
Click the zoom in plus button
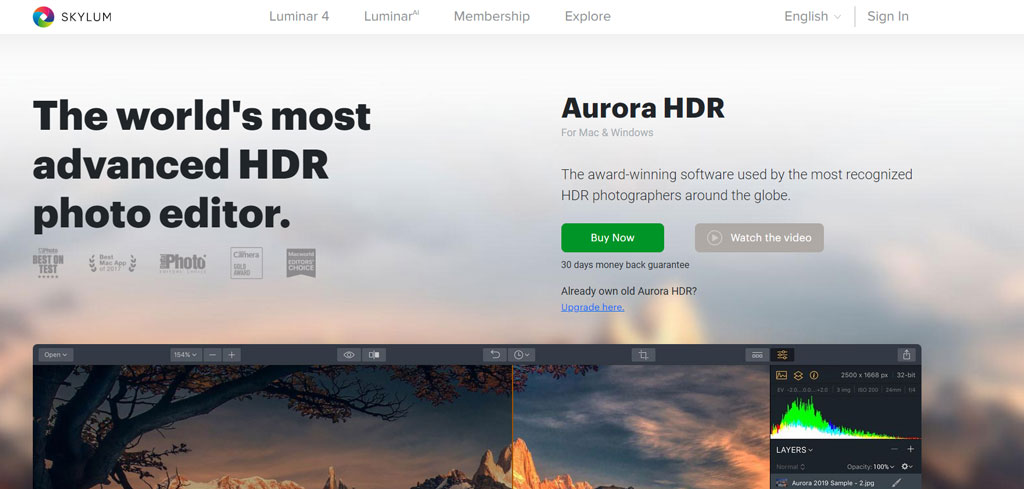pyautogui.click(x=231, y=355)
